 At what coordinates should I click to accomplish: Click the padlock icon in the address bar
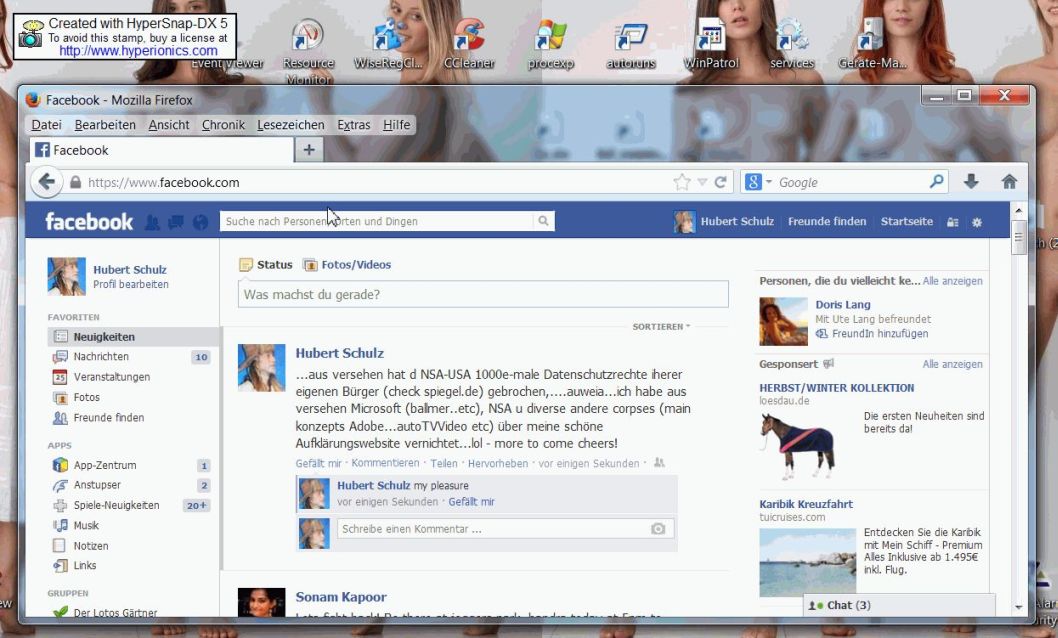76,182
